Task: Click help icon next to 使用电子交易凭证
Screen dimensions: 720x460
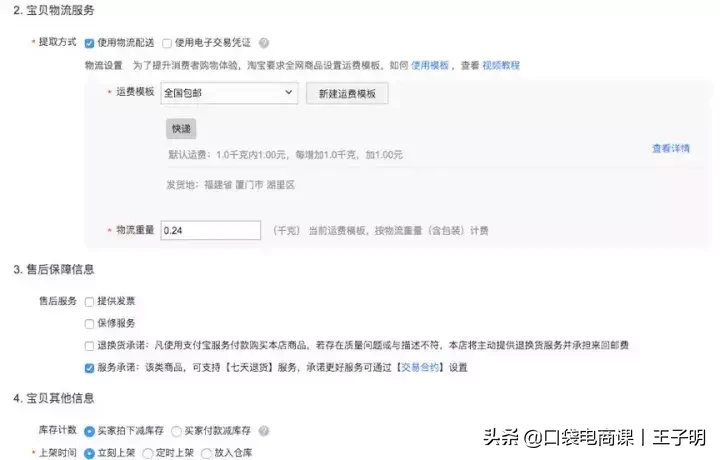Action: point(264,43)
